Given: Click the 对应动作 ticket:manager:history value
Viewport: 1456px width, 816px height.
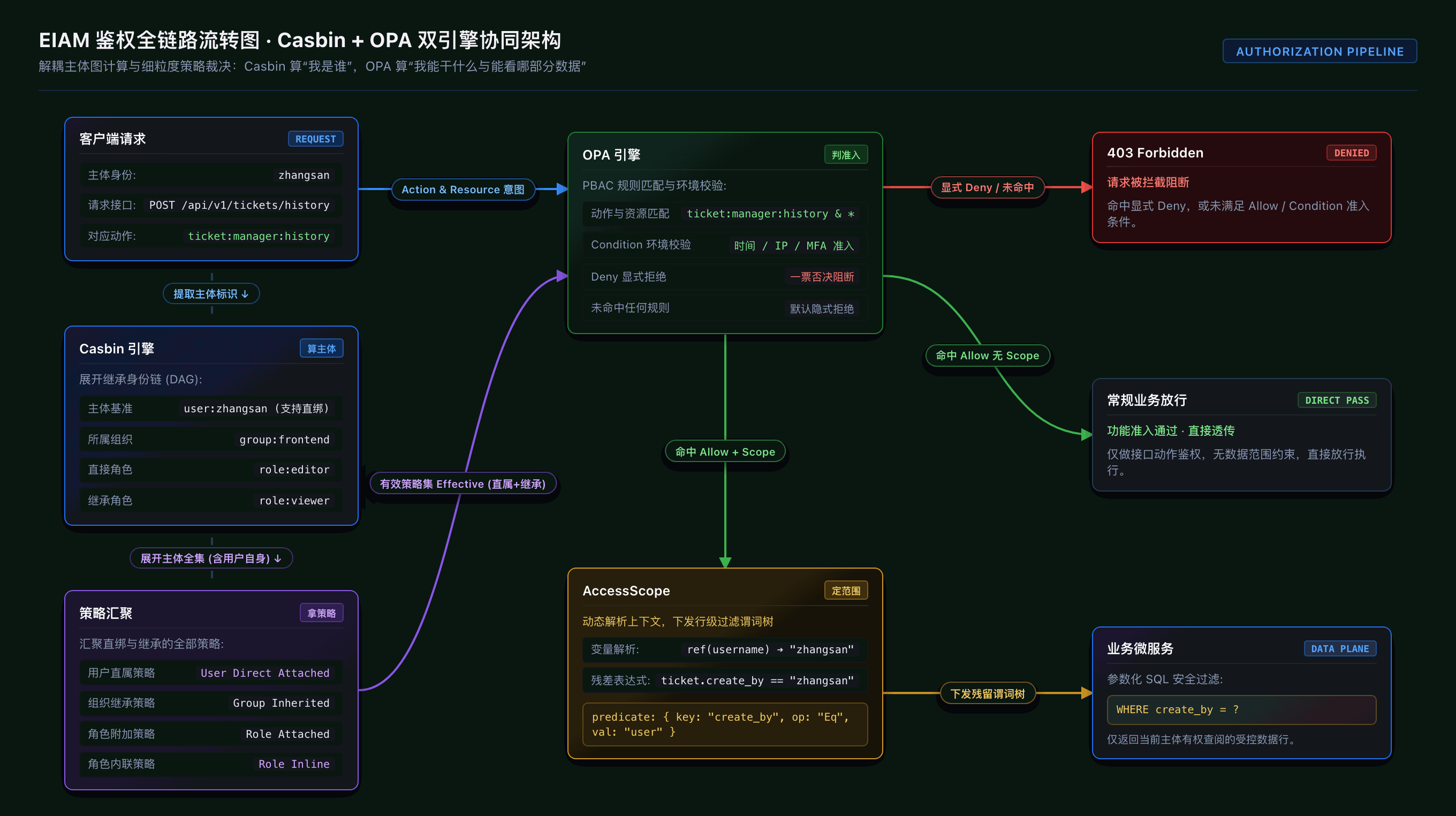Looking at the screenshot, I should (x=259, y=236).
